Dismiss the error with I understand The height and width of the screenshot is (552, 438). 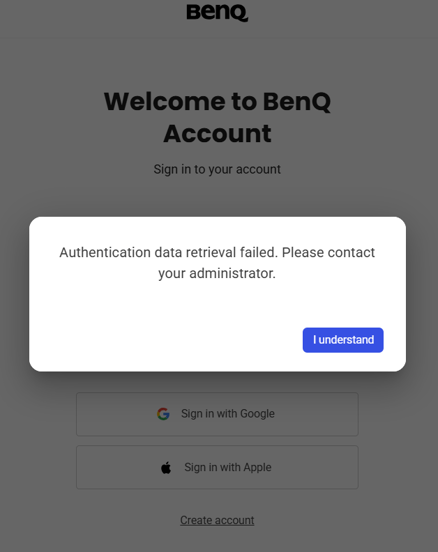point(343,340)
